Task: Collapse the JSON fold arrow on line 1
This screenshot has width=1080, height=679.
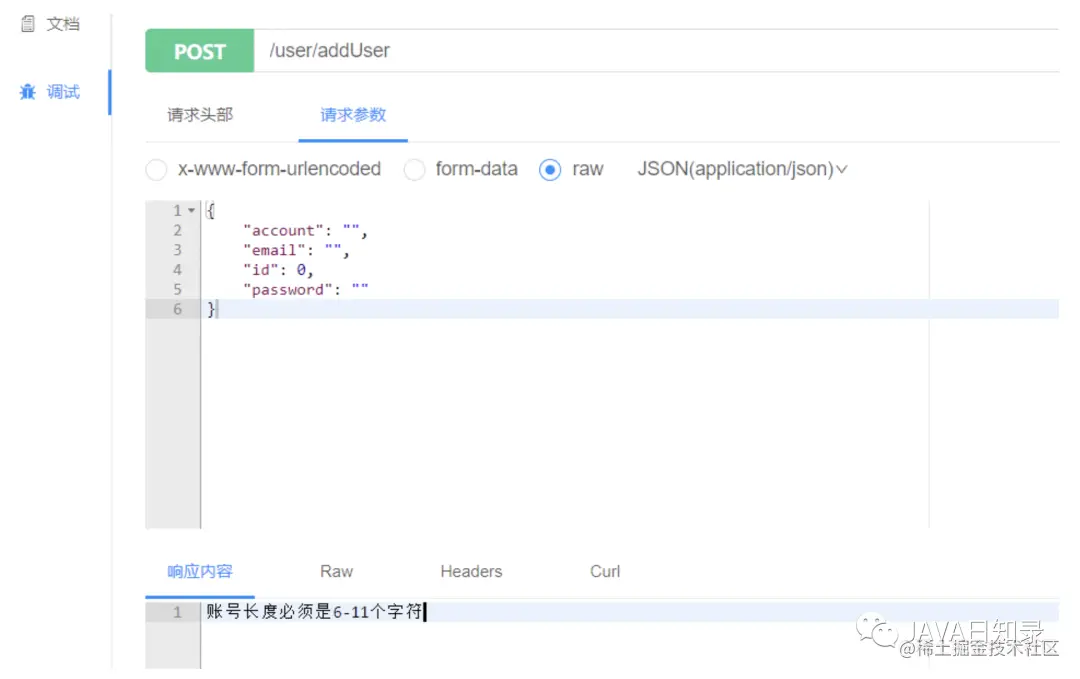Action: click(191, 211)
